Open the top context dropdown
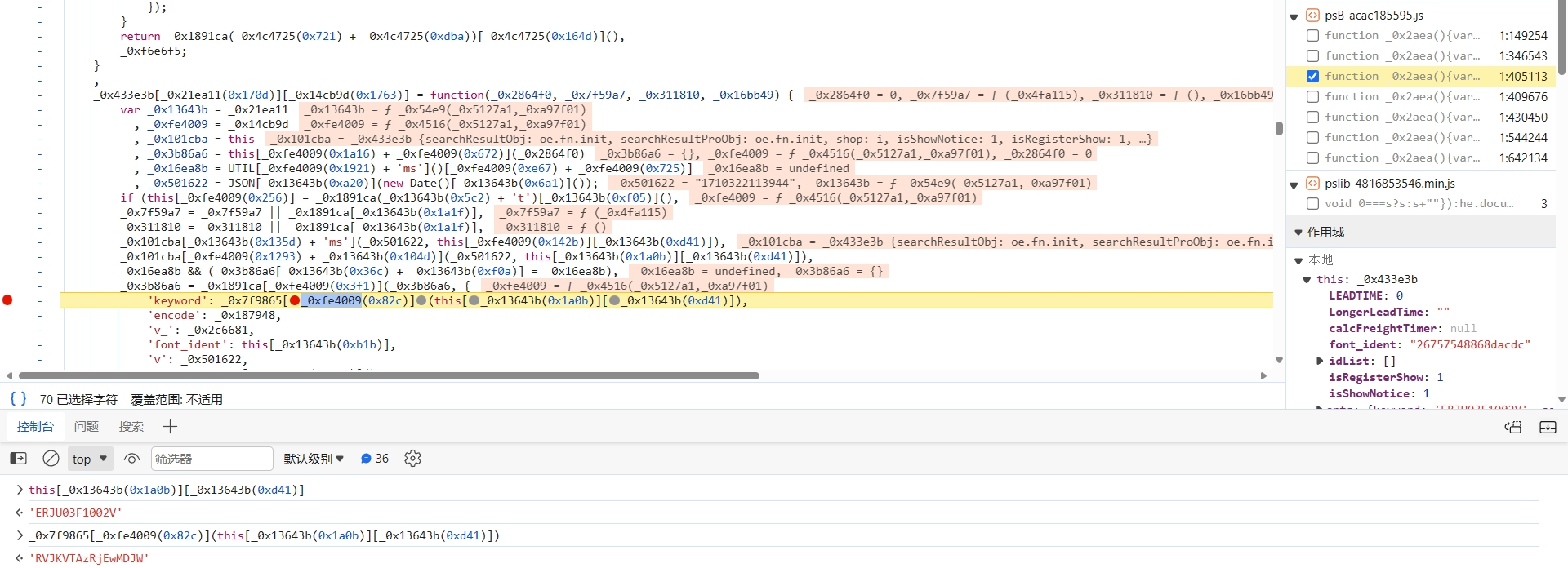 tap(90, 459)
